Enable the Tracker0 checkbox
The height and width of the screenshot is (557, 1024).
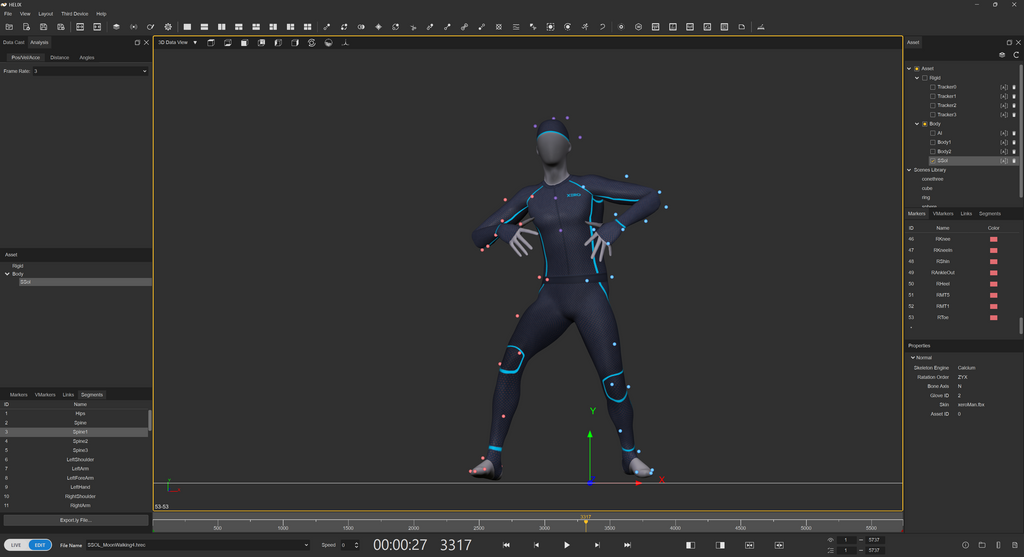click(x=933, y=87)
